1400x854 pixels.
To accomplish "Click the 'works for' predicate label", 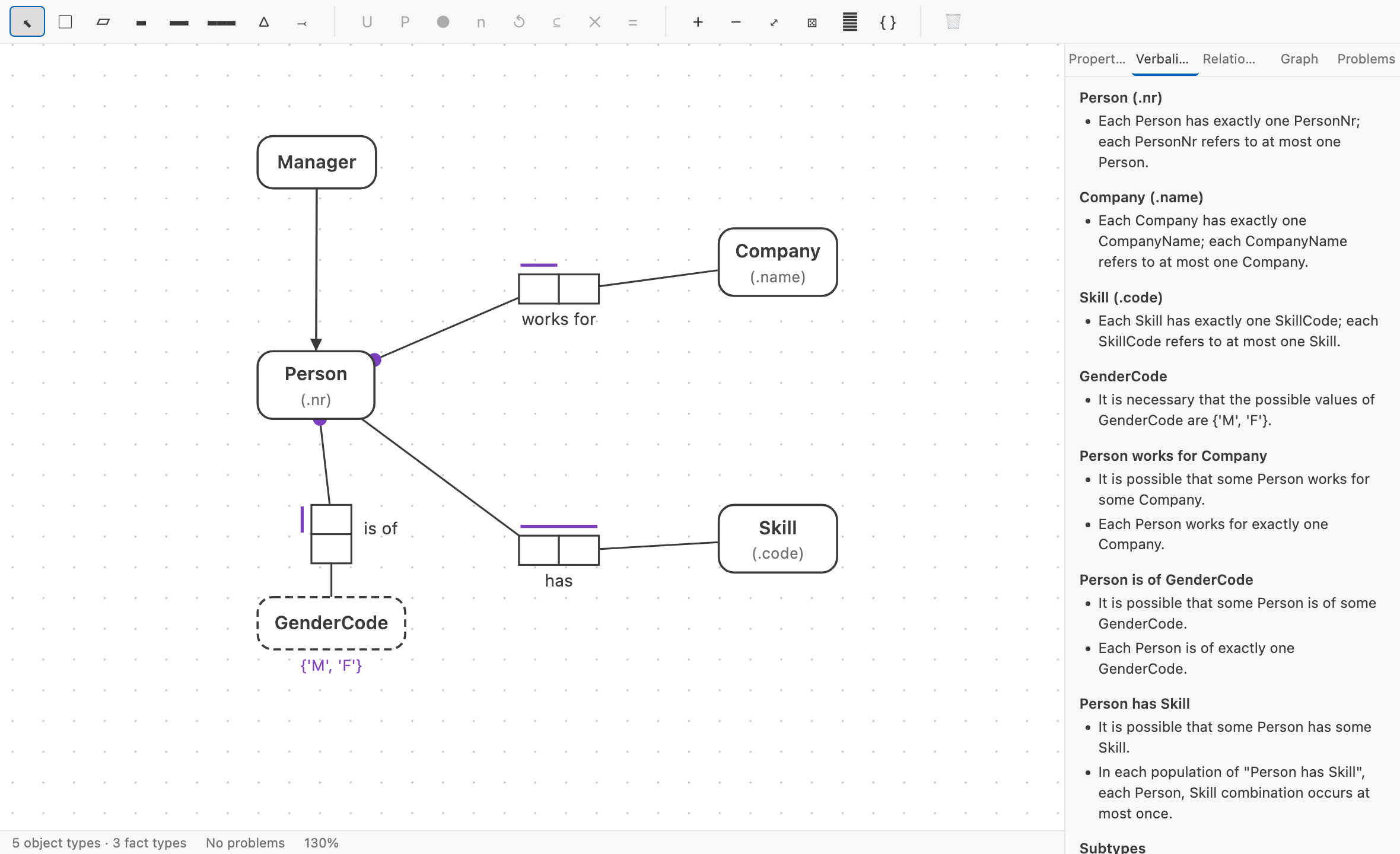I will (559, 319).
